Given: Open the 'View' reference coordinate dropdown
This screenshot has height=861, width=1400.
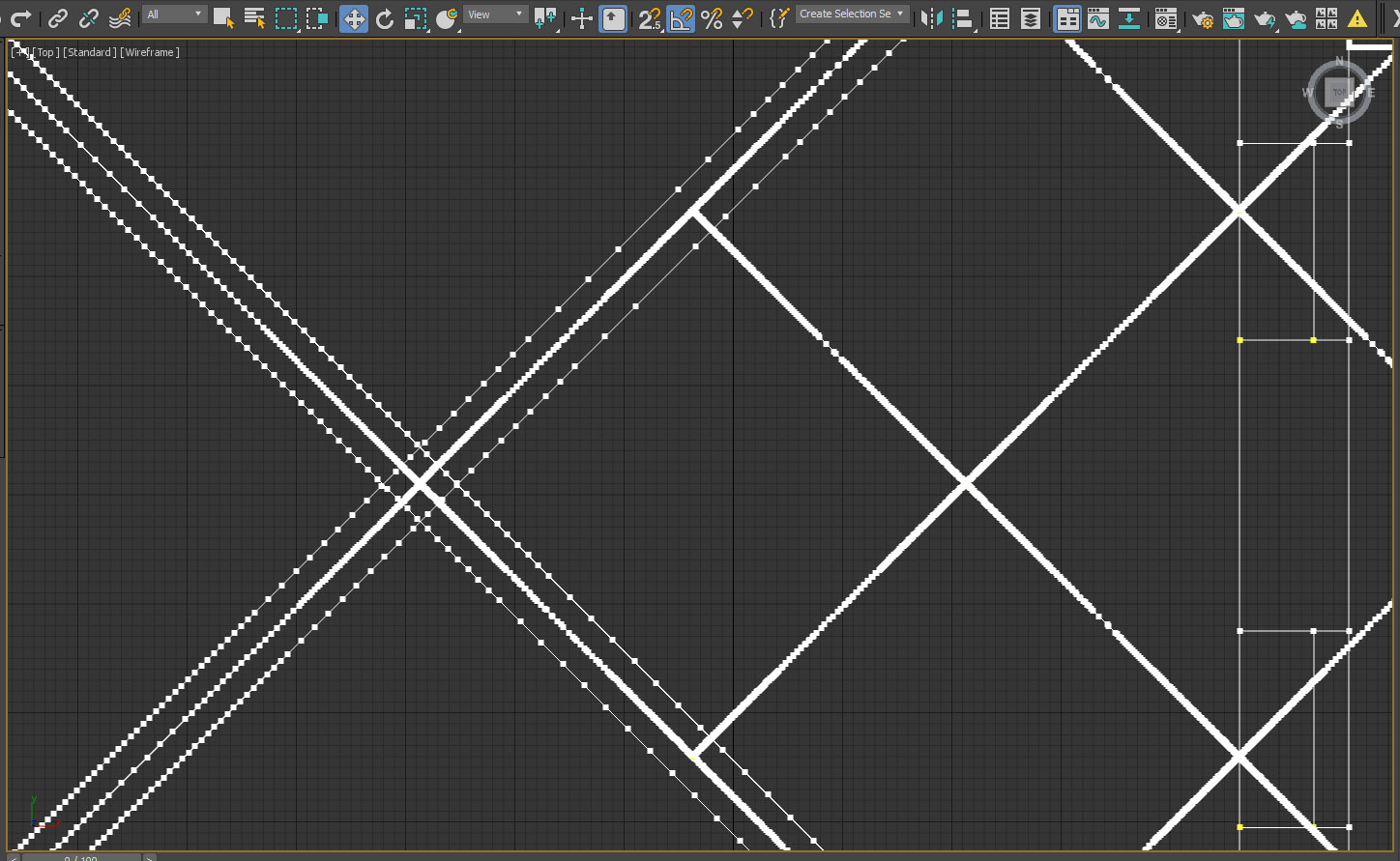Looking at the screenshot, I should click(495, 14).
